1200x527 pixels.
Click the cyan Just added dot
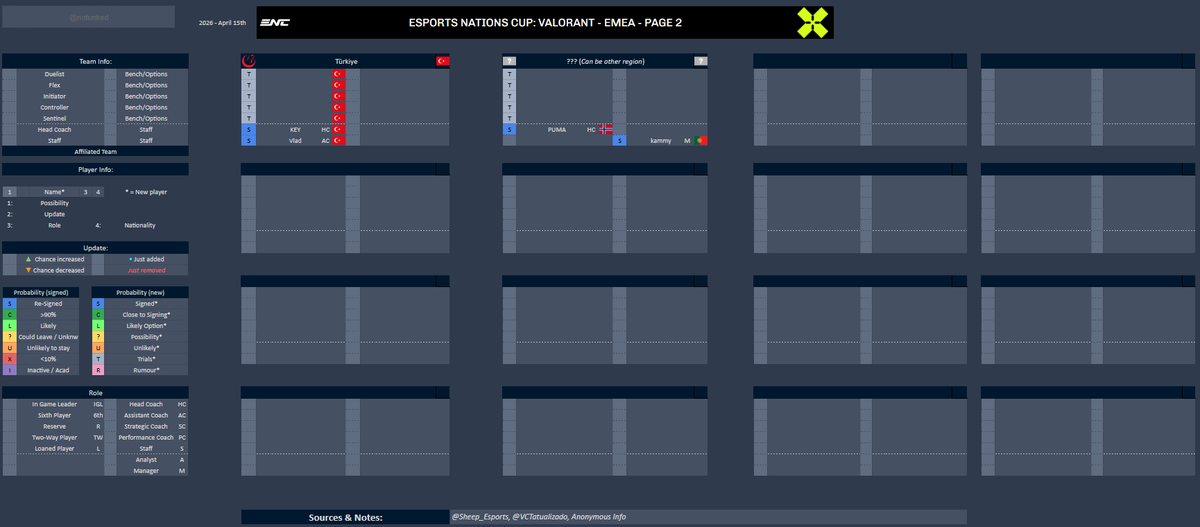(x=130, y=259)
